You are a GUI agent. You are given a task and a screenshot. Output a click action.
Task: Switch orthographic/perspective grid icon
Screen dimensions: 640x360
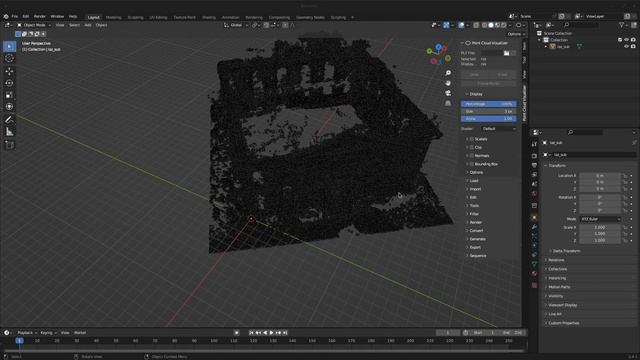(448, 104)
